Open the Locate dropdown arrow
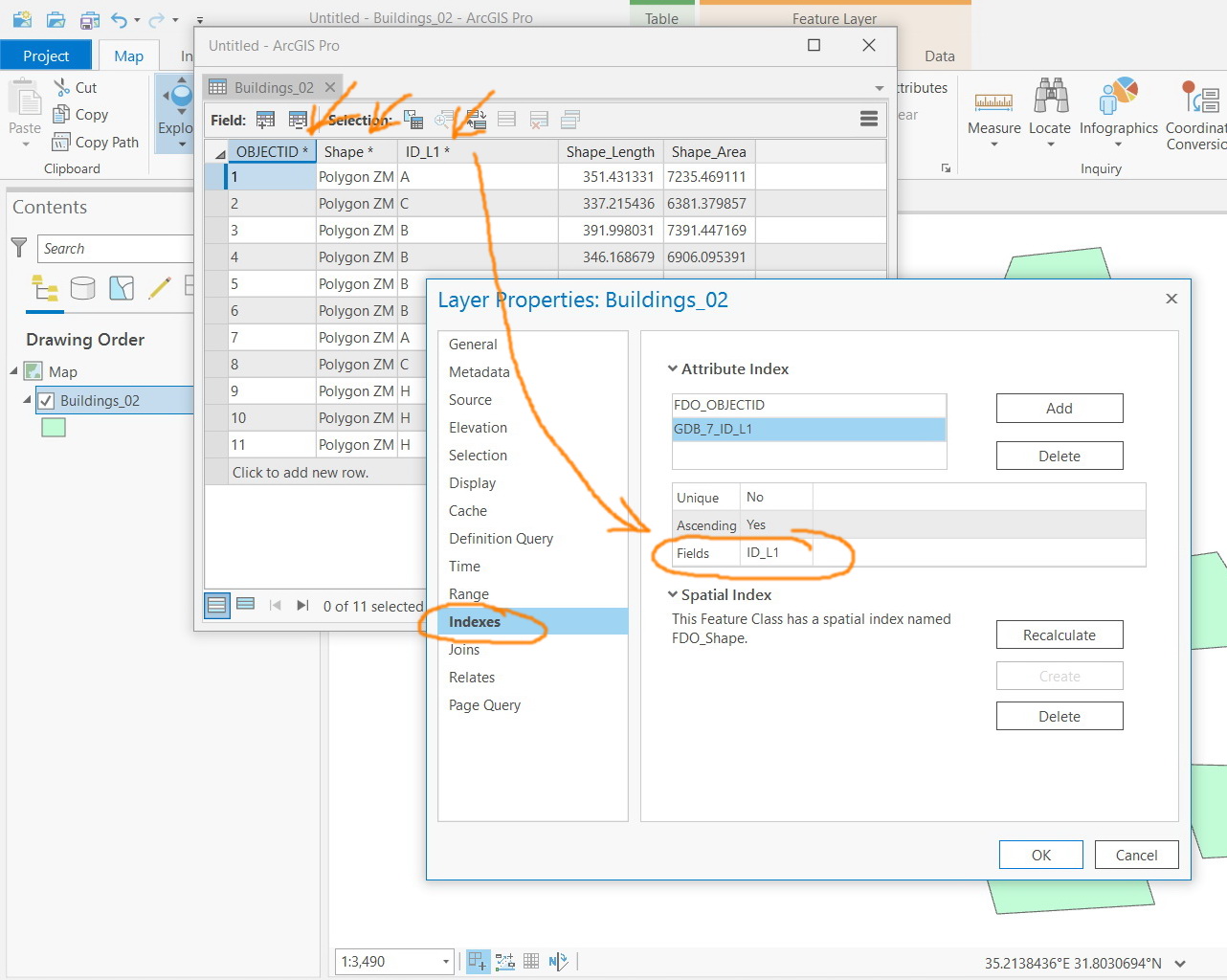Image resolution: width=1227 pixels, height=980 pixels. point(1050,145)
